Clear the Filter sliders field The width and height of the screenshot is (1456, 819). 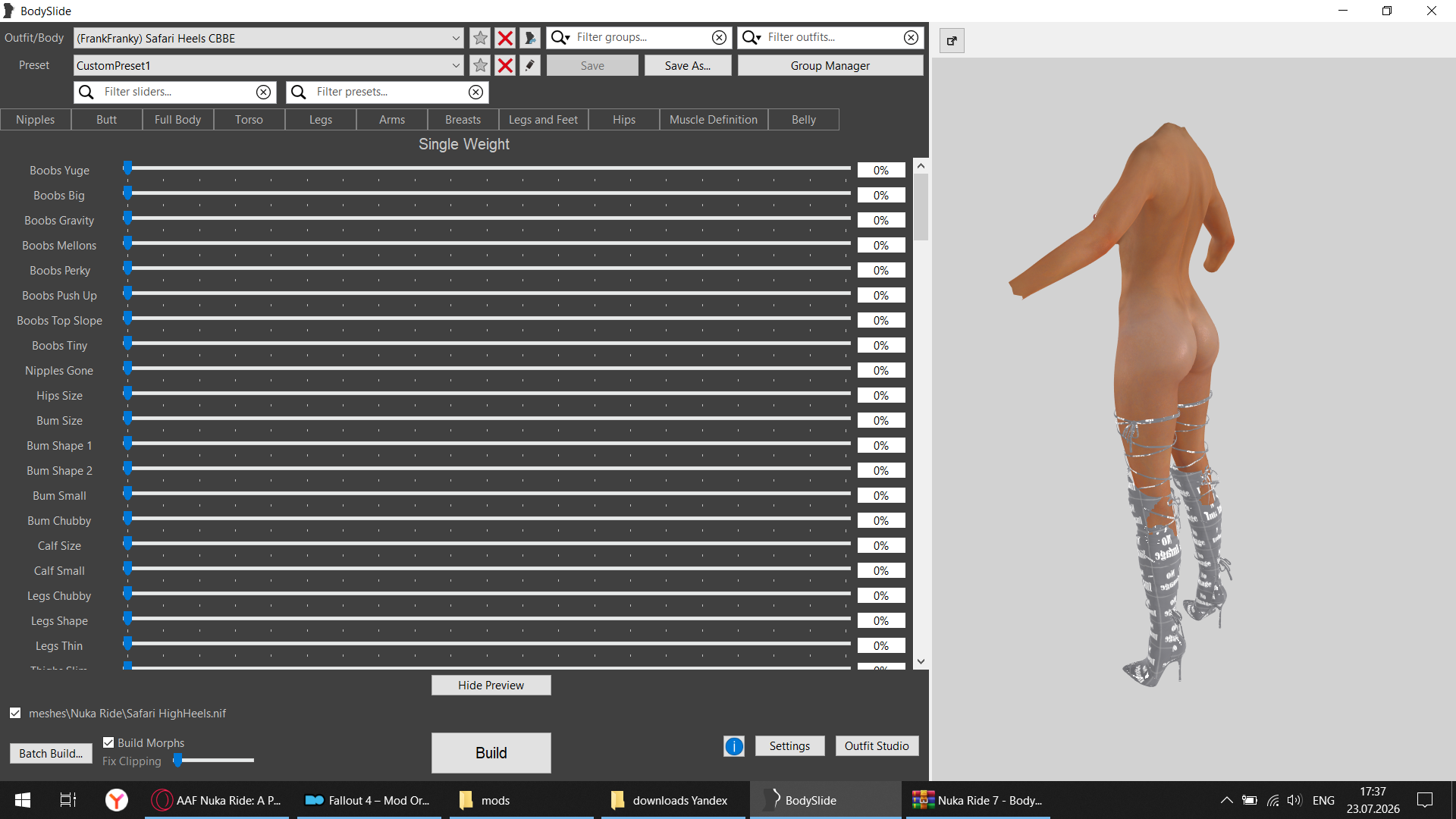tap(263, 92)
